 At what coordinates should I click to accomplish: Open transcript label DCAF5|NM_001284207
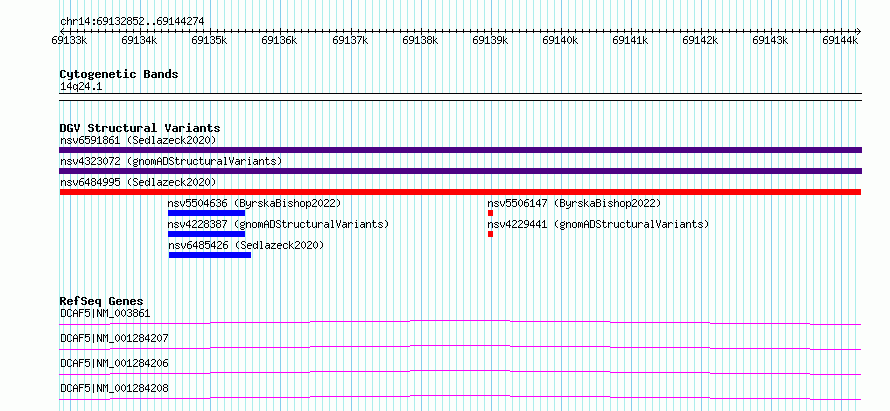[x=114, y=338]
